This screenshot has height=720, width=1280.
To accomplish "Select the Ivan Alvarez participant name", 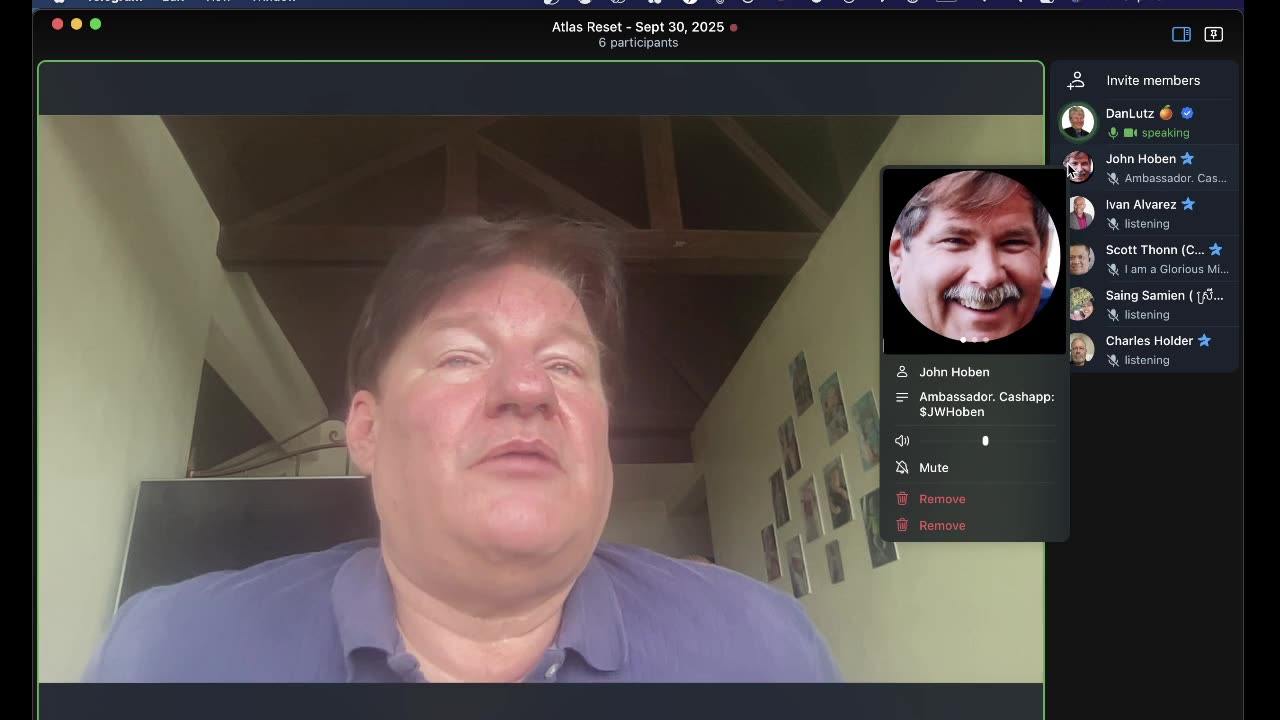I will (1141, 204).
